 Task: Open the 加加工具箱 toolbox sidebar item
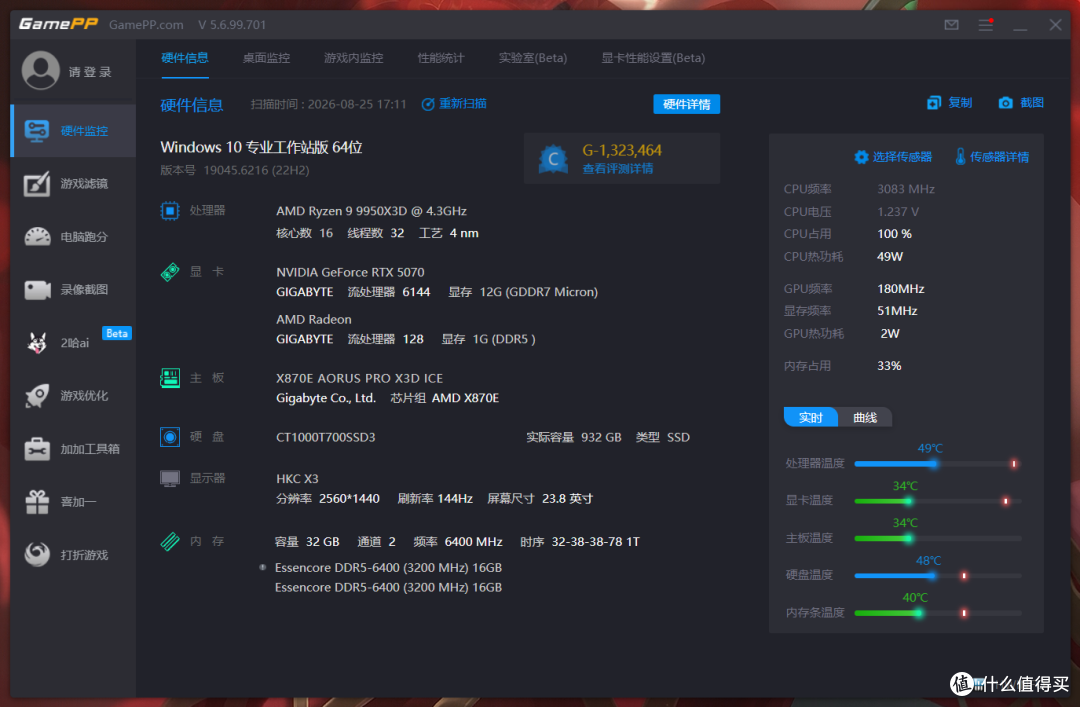pyautogui.click(x=74, y=449)
